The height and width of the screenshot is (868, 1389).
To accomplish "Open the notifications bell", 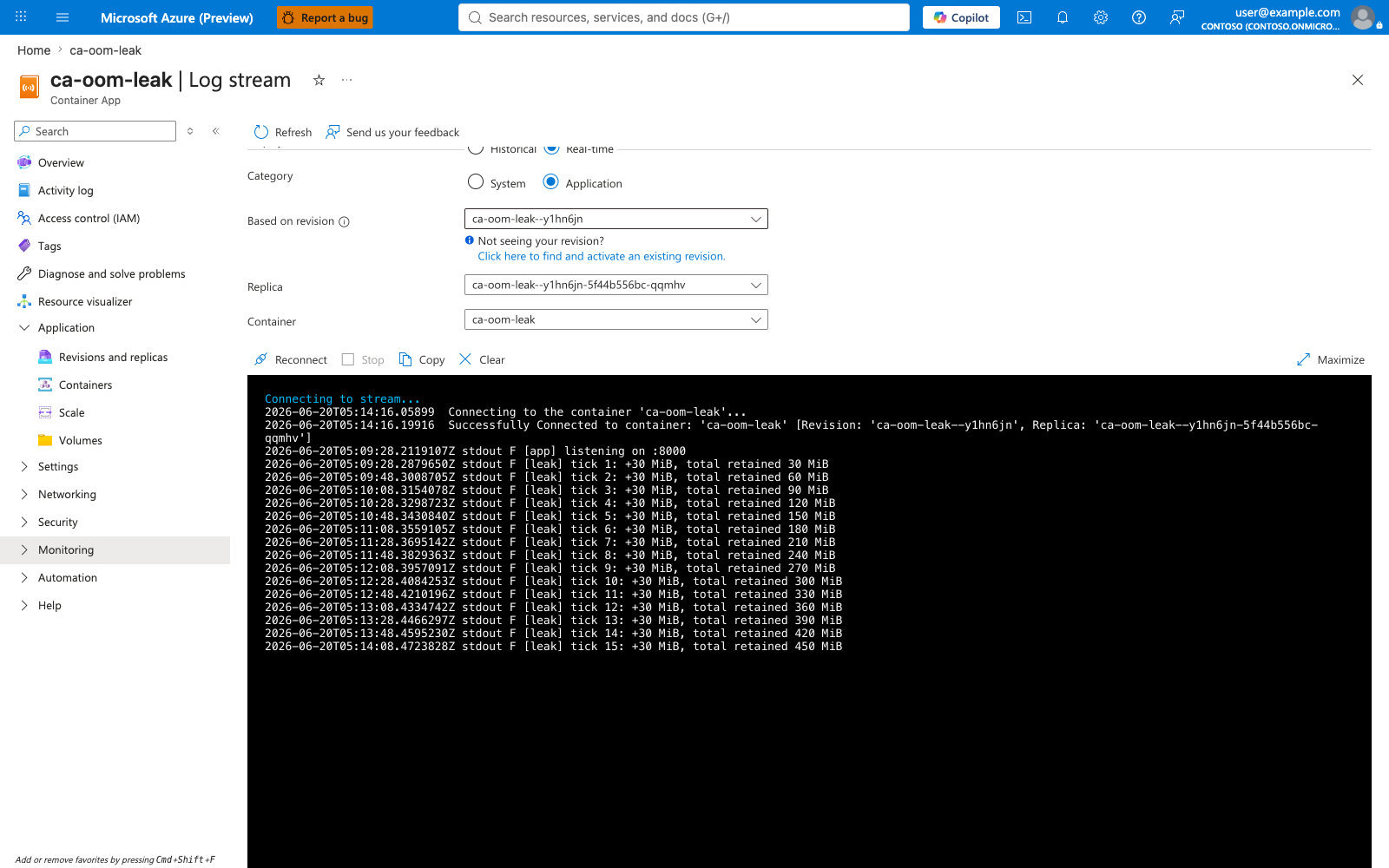I will [1063, 17].
